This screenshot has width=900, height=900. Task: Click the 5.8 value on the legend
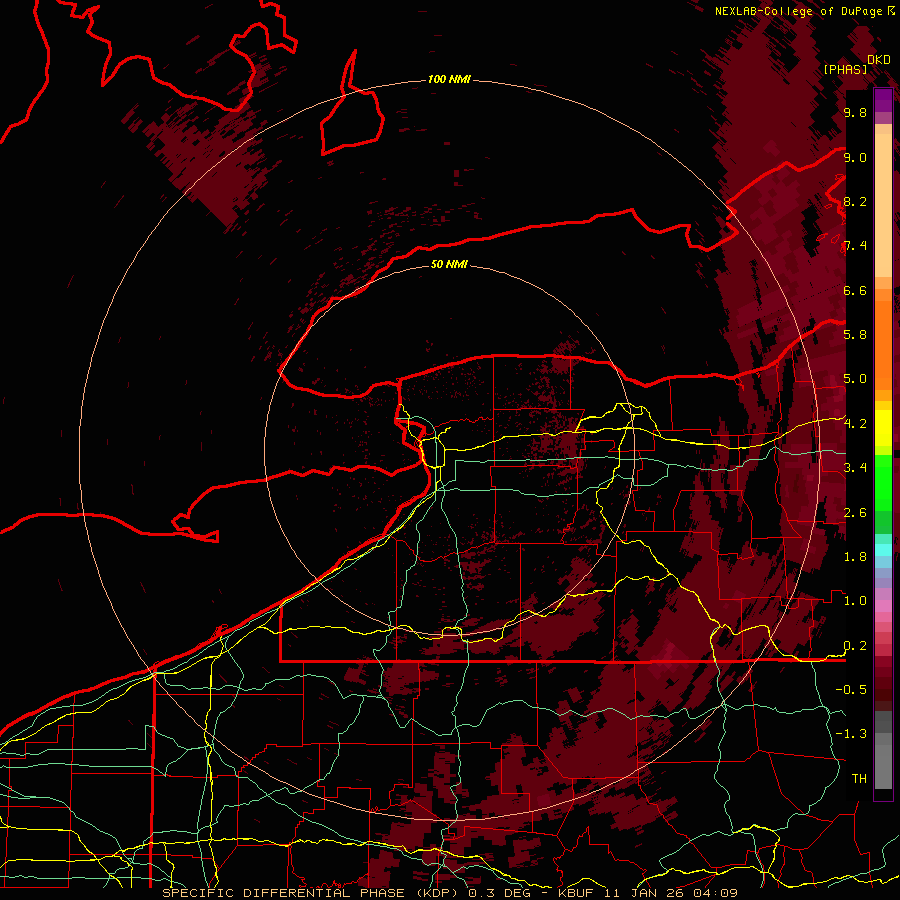(855, 335)
